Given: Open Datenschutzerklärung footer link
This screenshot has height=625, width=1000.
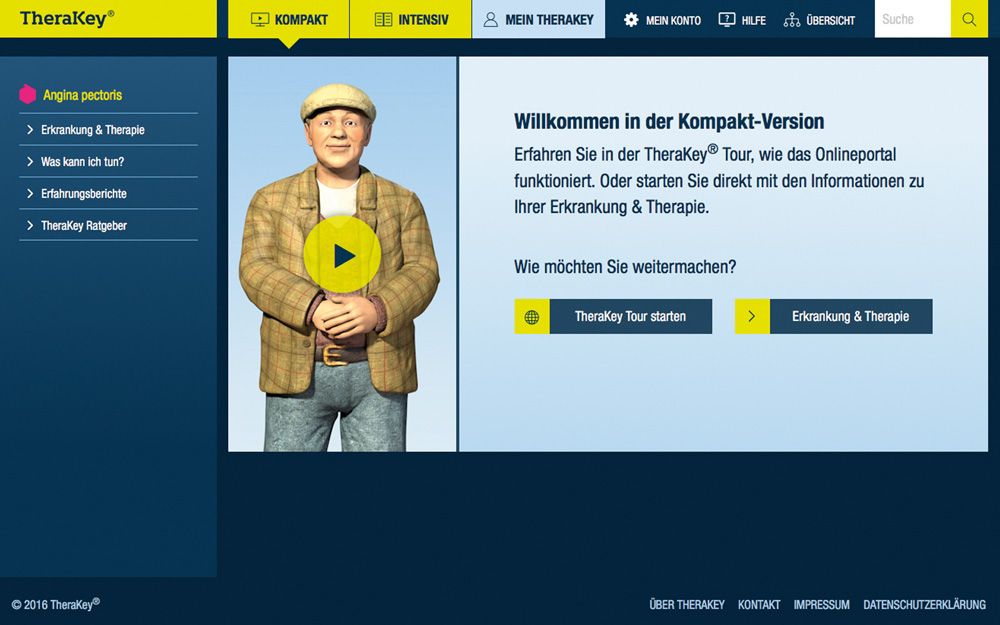Looking at the screenshot, I should point(925,604).
